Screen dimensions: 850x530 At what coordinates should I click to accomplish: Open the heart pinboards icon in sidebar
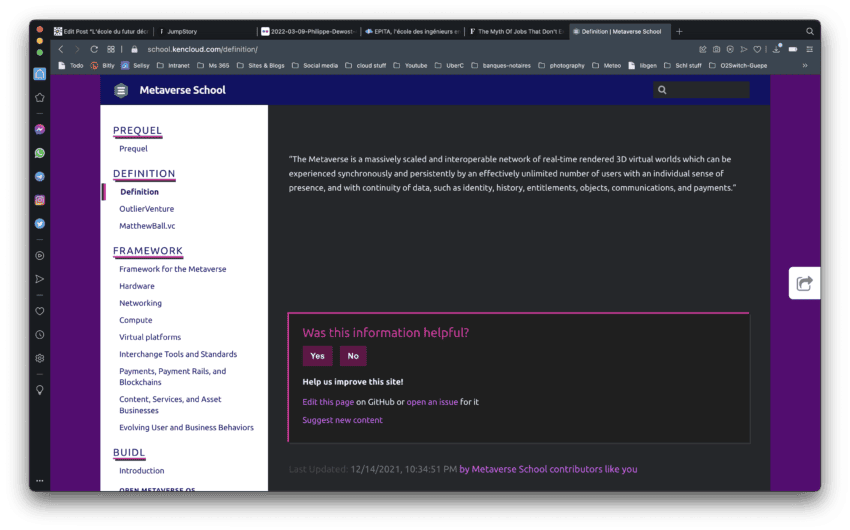click(40, 311)
